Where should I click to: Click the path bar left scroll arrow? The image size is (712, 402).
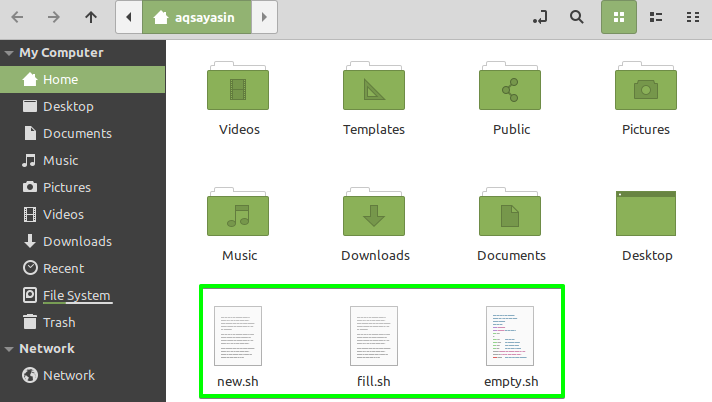click(129, 17)
